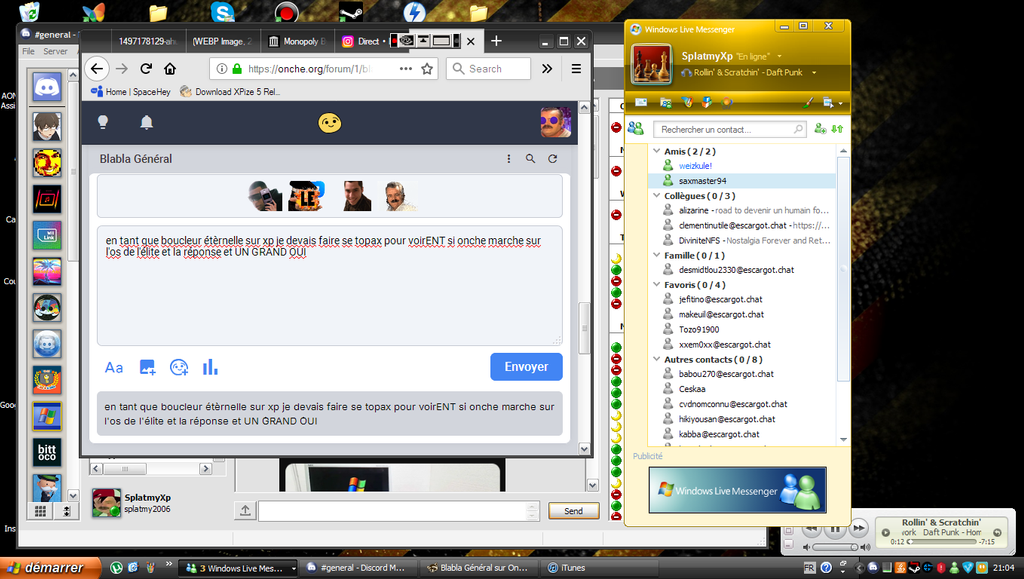
Task: Show more toolbar items with the double chevron
Action: [547, 69]
